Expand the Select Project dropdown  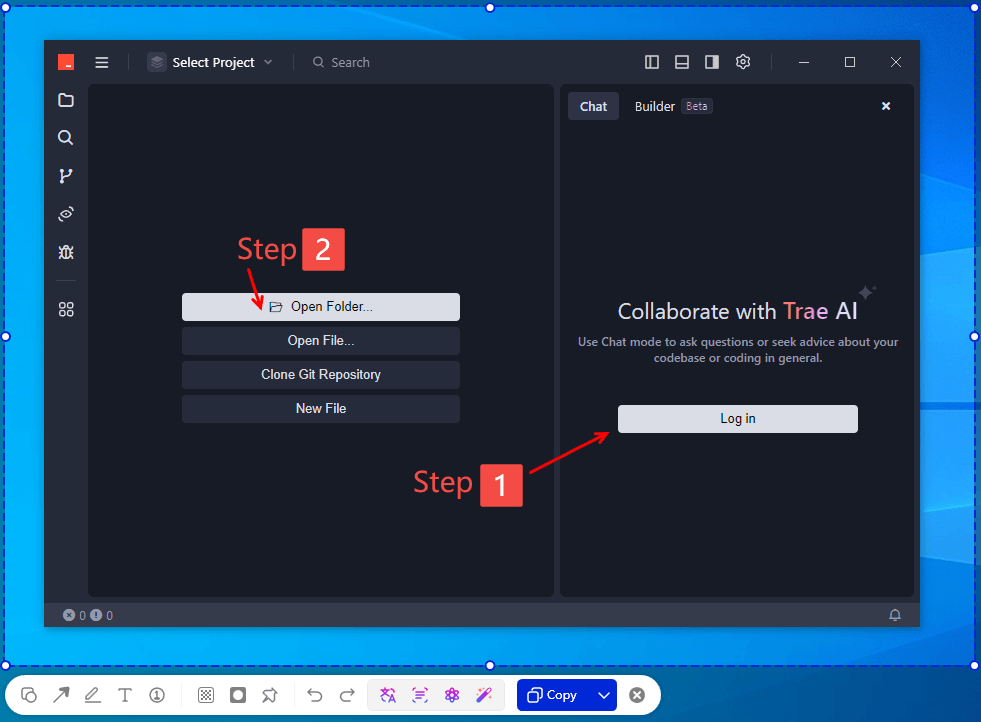click(x=210, y=62)
